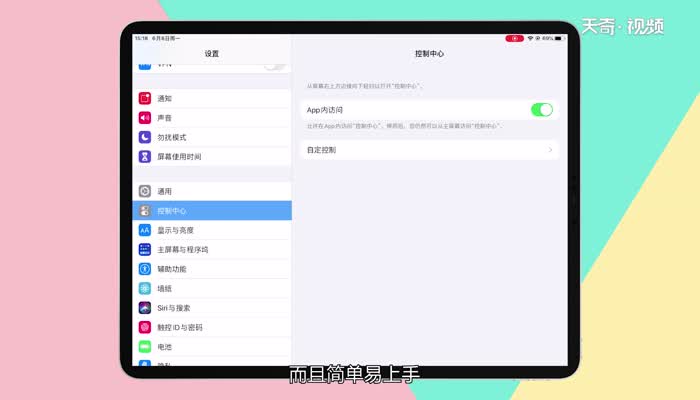
Task: Tap the 电池 battery icon
Action: click(145, 347)
